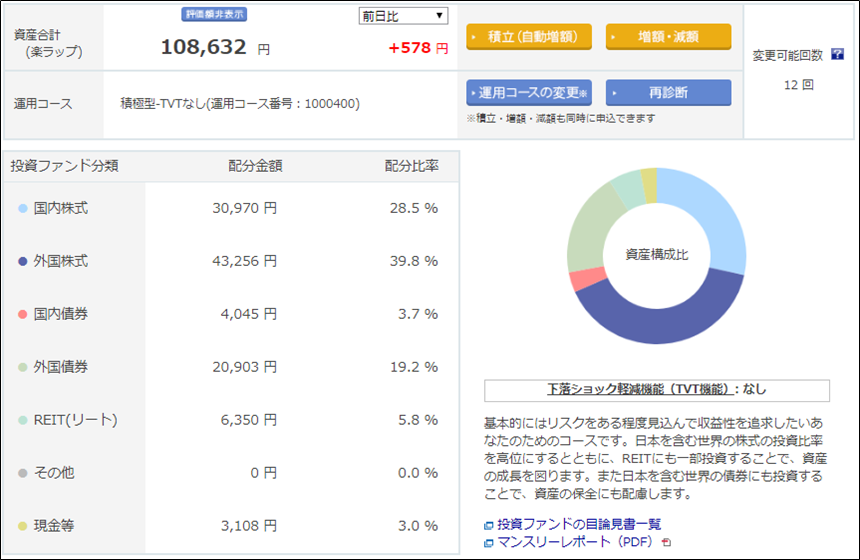Click the 外国債券 row label
This screenshot has width=860, height=560.
(x=60, y=367)
